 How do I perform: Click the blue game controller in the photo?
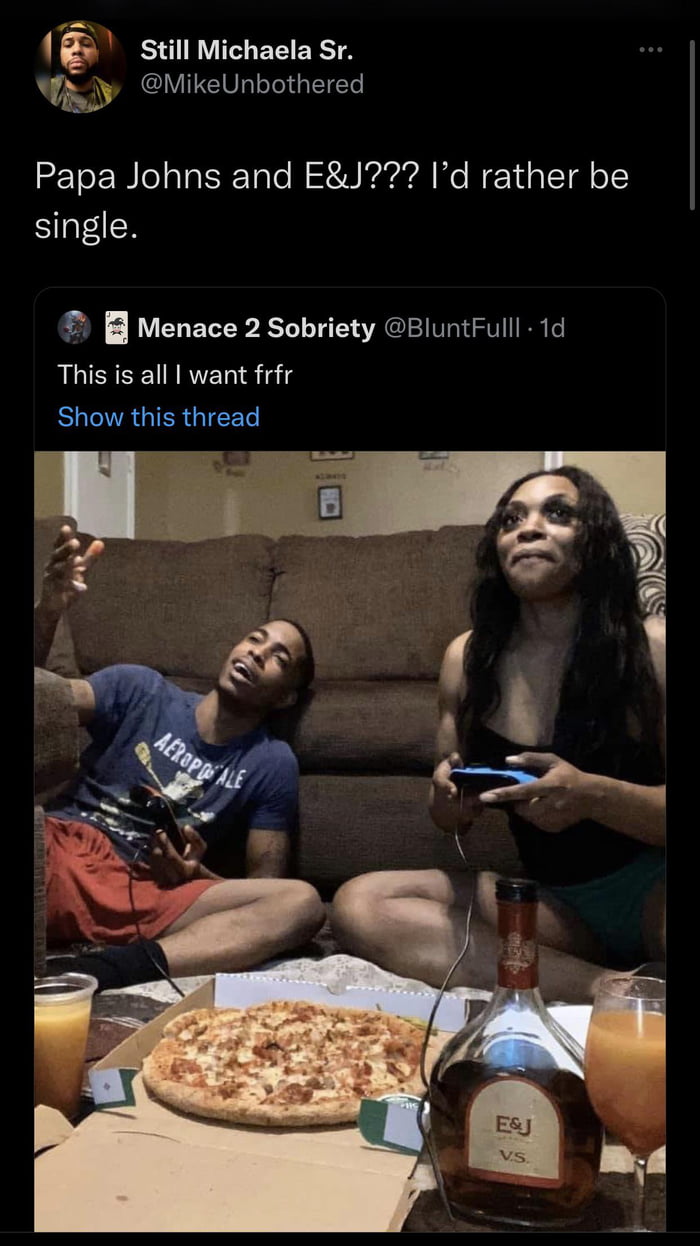click(493, 777)
